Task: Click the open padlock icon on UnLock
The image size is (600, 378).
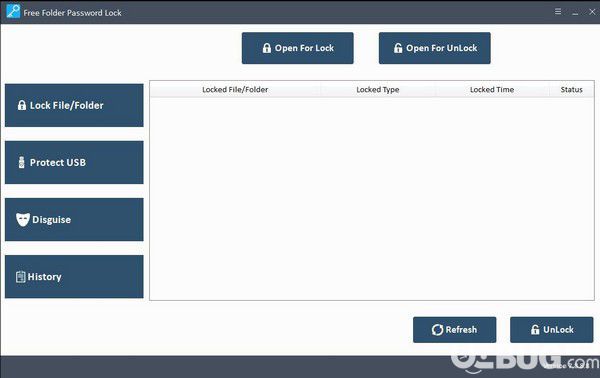Action: pos(535,329)
